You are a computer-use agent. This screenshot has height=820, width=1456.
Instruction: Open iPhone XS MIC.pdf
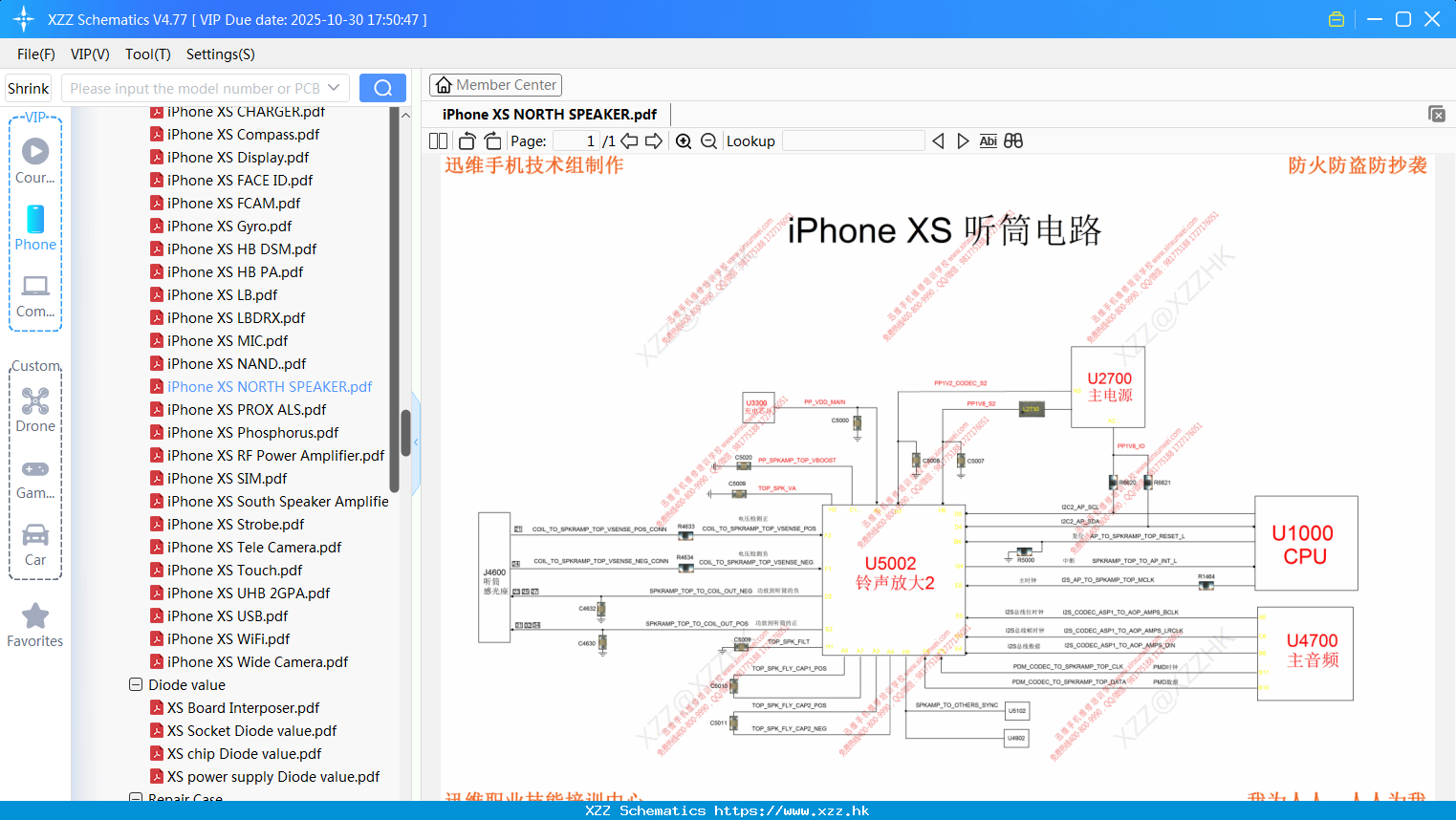click(228, 340)
